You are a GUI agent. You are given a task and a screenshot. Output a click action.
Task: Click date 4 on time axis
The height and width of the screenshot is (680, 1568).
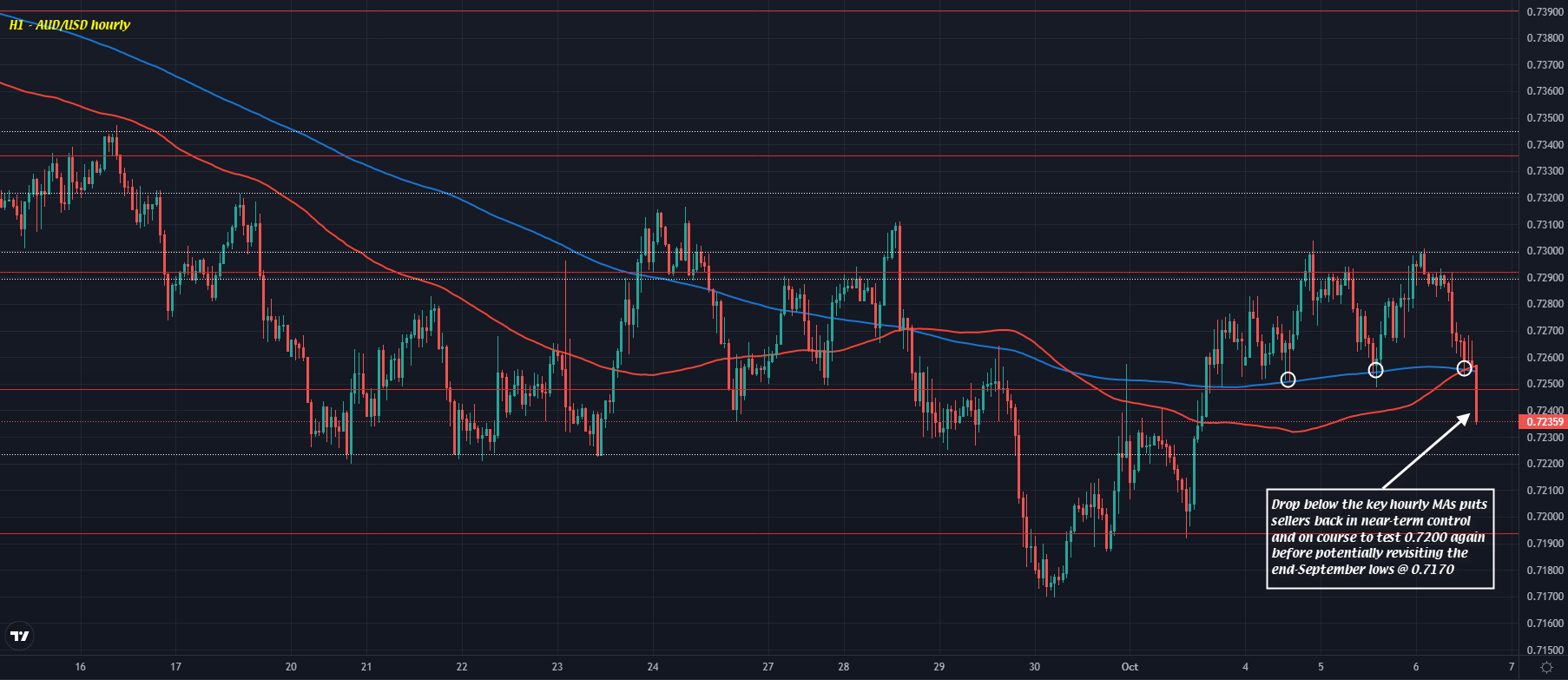coord(1244,667)
